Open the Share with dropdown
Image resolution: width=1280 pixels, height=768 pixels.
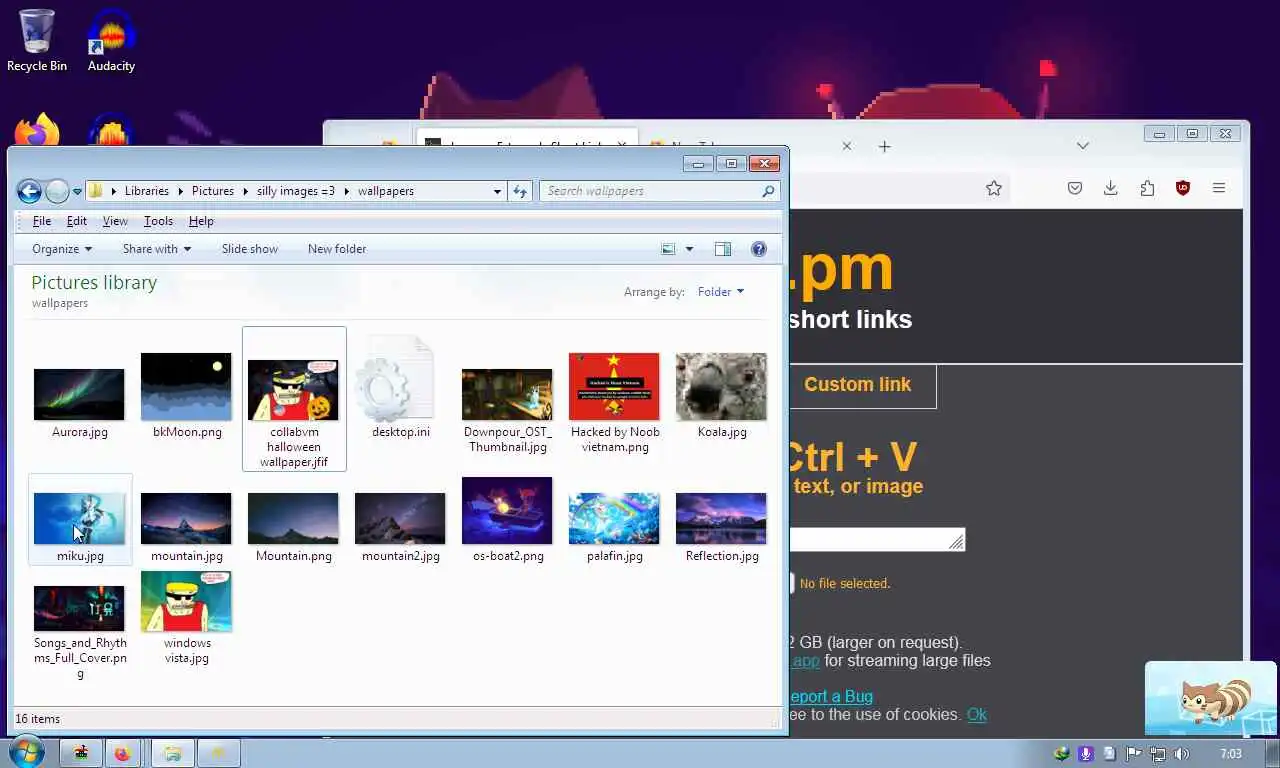click(157, 249)
